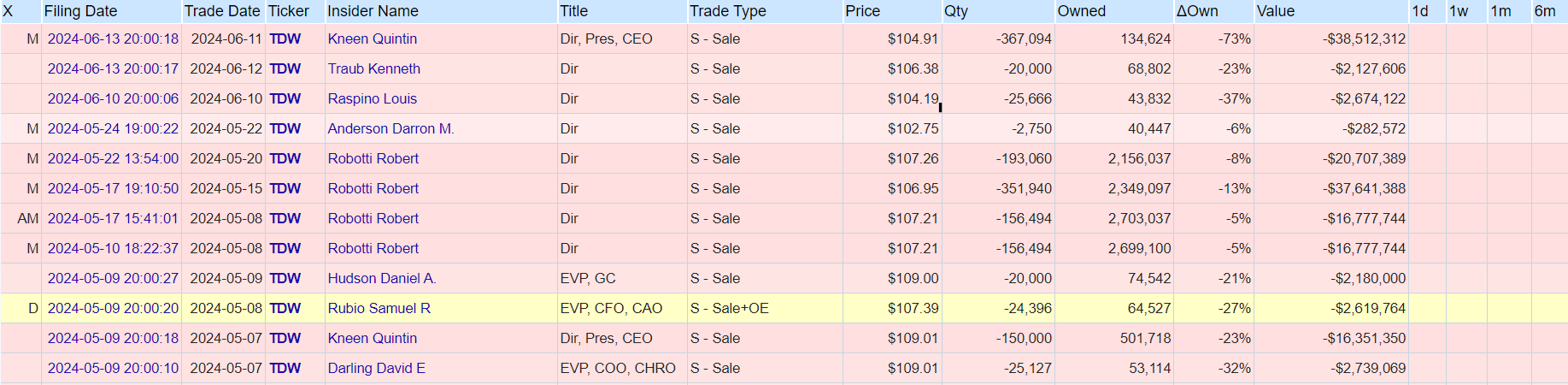Viewport: 1568px width, 385px height.
Task: Click TDW ticker in Rubio Samuel row
Action: [x=285, y=308]
